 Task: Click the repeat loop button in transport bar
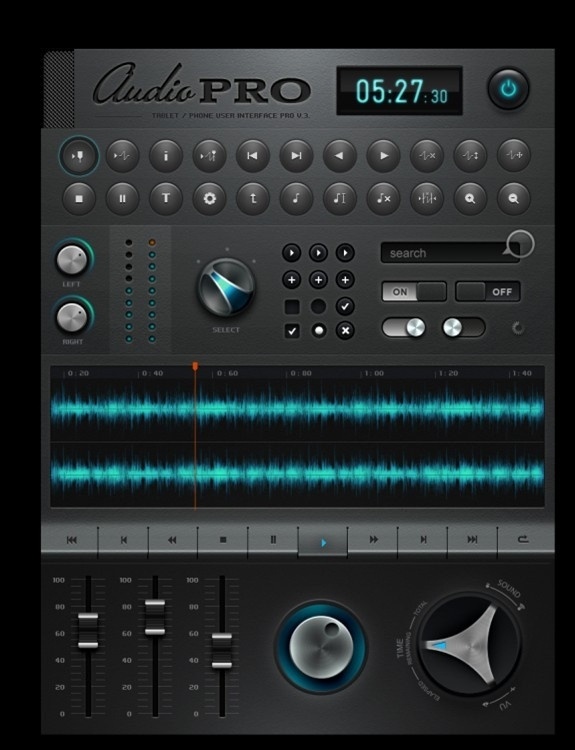pos(523,540)
